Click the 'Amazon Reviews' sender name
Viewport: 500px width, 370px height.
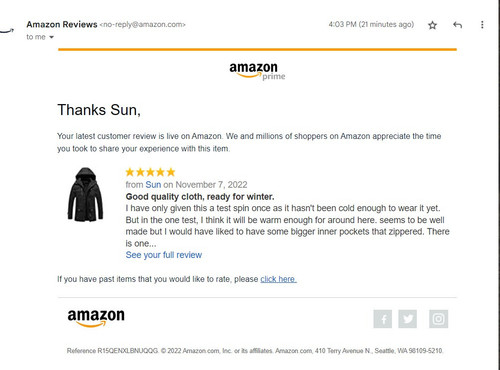coord(62,24)
